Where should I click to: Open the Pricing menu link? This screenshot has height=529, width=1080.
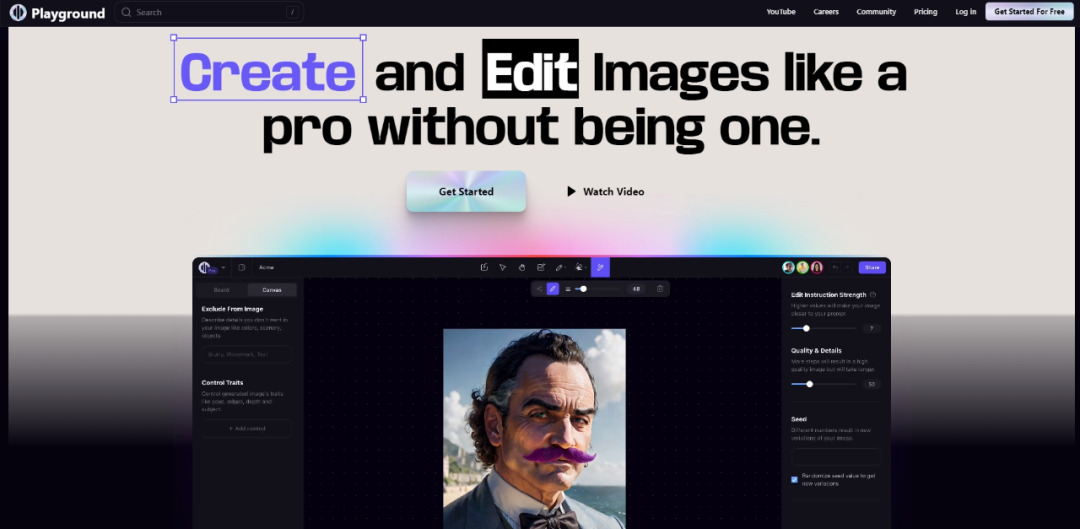[x=925, y=12]
